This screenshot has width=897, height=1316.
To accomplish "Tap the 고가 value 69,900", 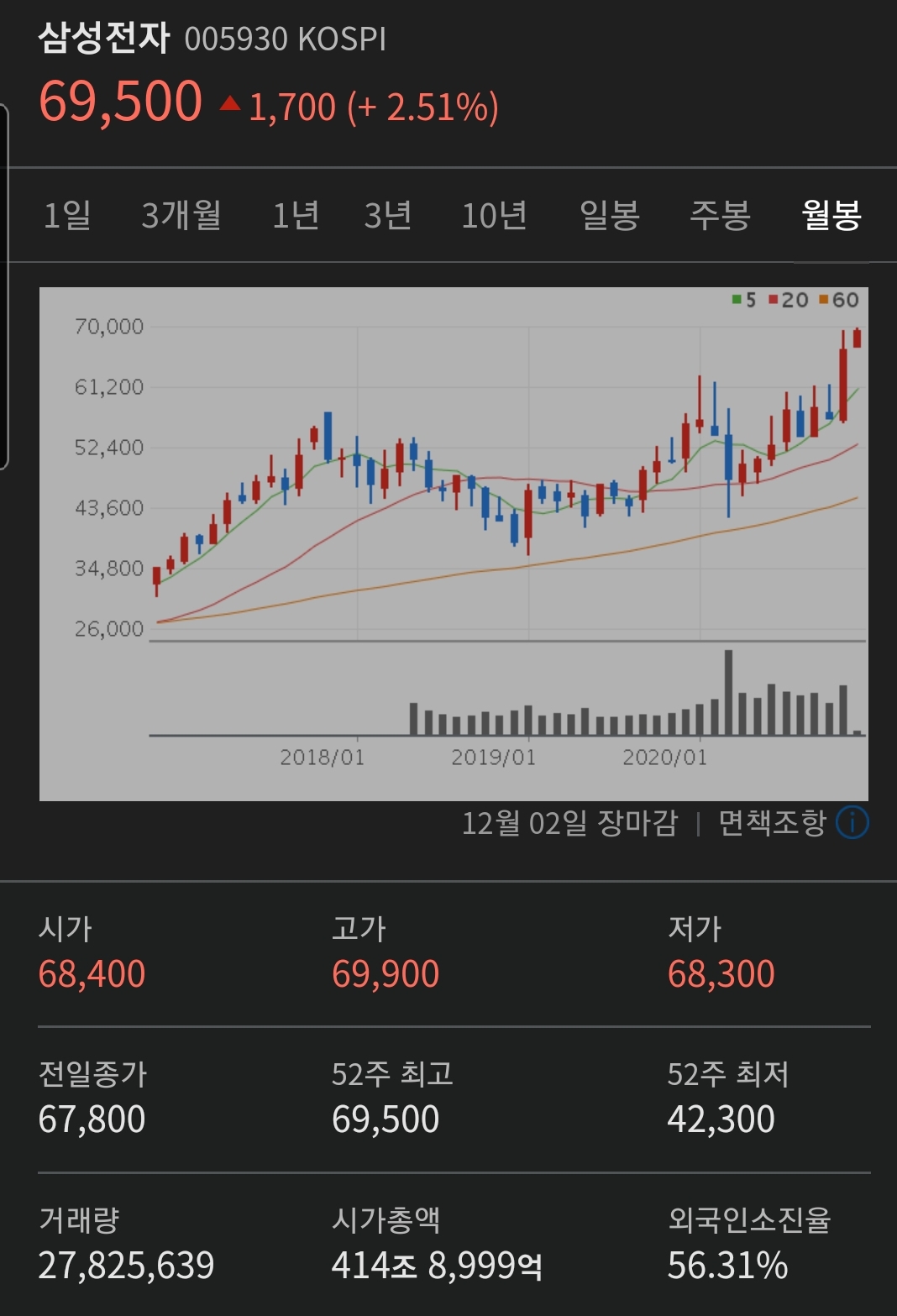I will (x=386, y=974).
